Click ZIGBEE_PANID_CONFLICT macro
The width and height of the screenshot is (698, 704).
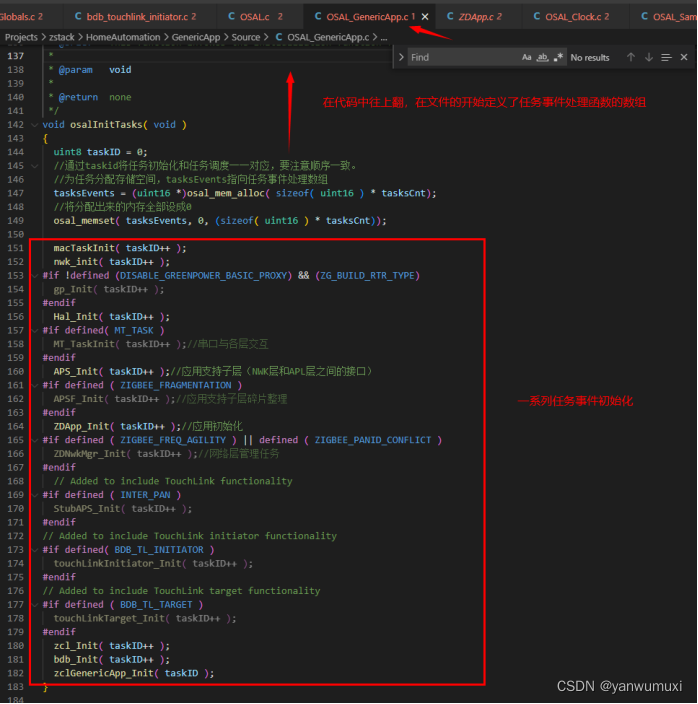click(373, 440)
